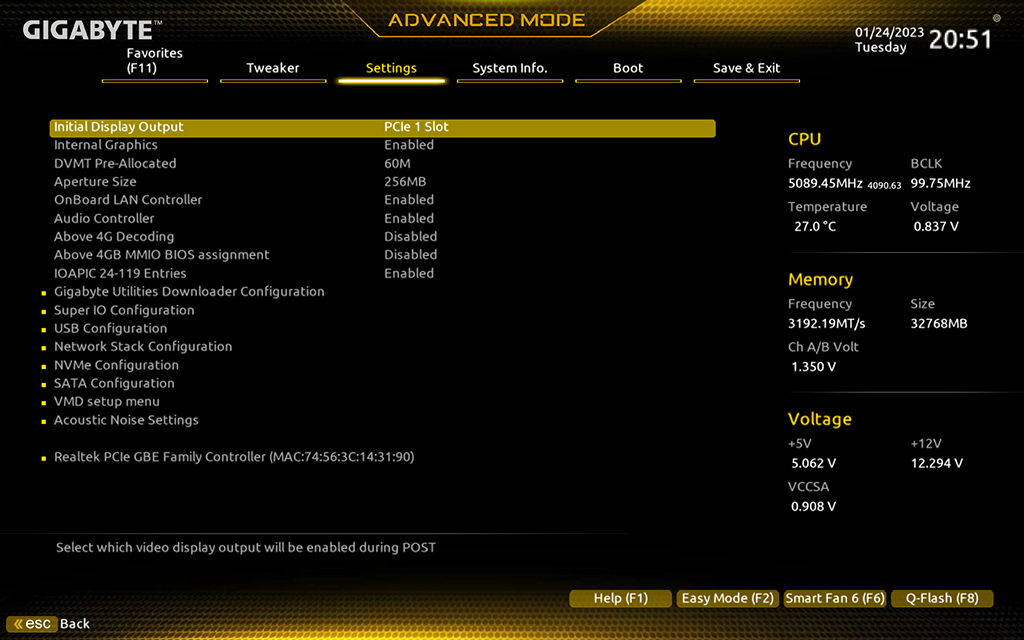Open Acoustic Noise Settings submenu
The width and height of the screenshot is (1024, 640).
click(126, 420)
